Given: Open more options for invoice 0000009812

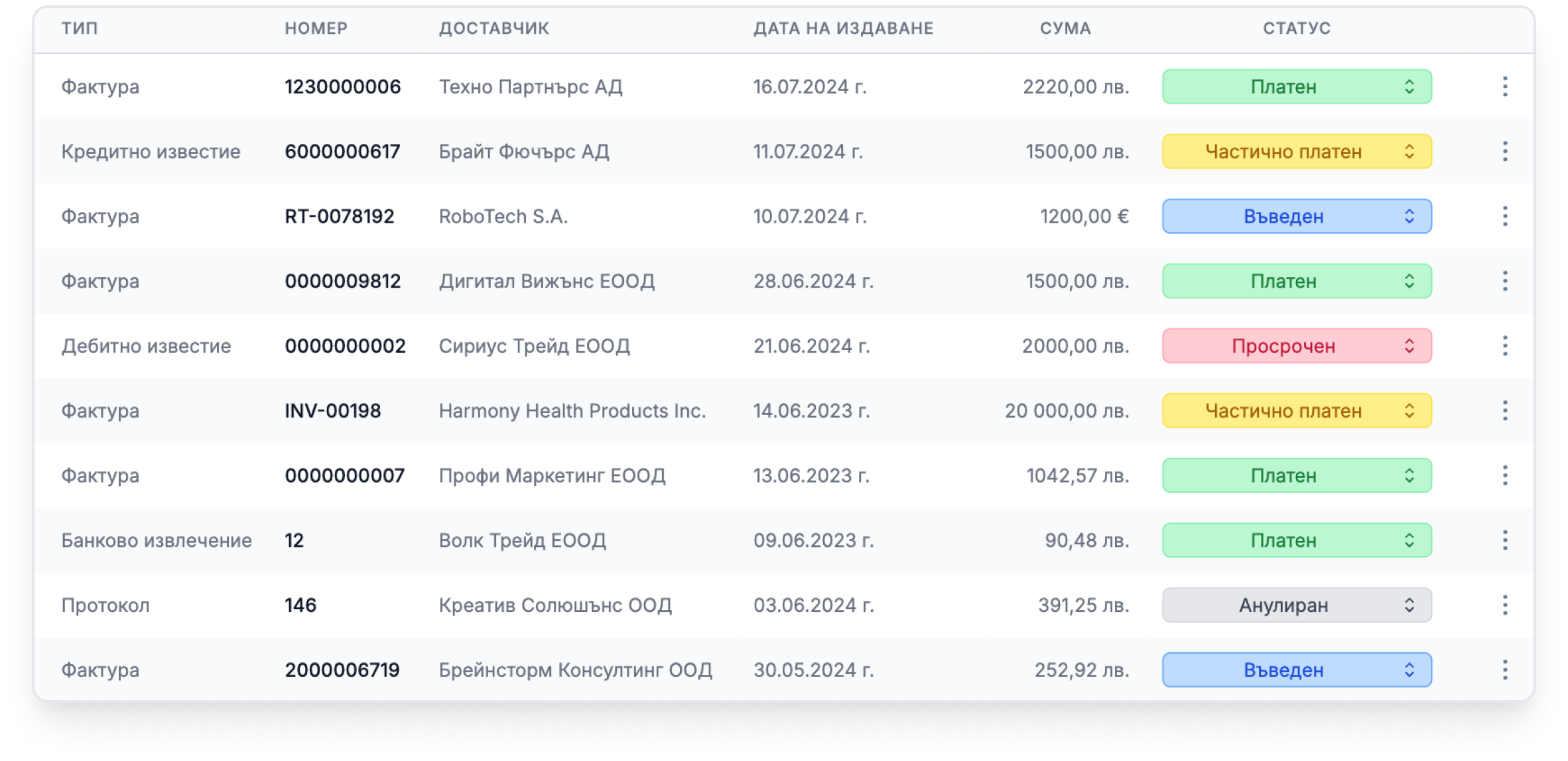Looking at the screenshot, I should coord(1504,281).
